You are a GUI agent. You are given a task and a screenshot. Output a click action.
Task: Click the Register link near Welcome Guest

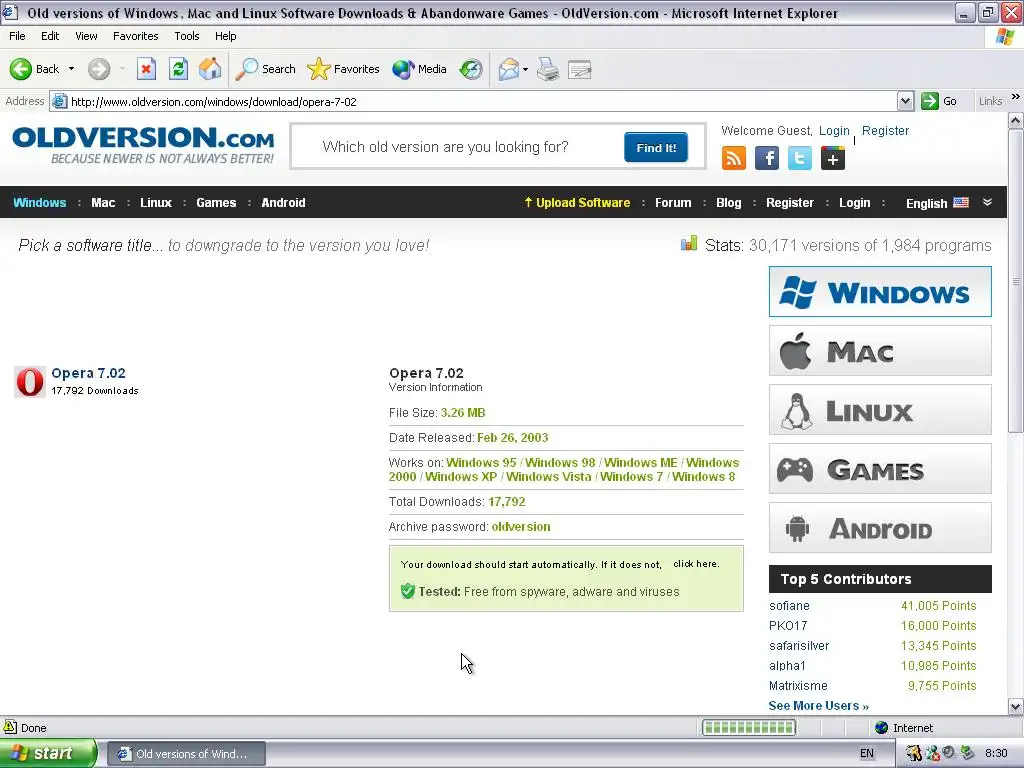885,131
